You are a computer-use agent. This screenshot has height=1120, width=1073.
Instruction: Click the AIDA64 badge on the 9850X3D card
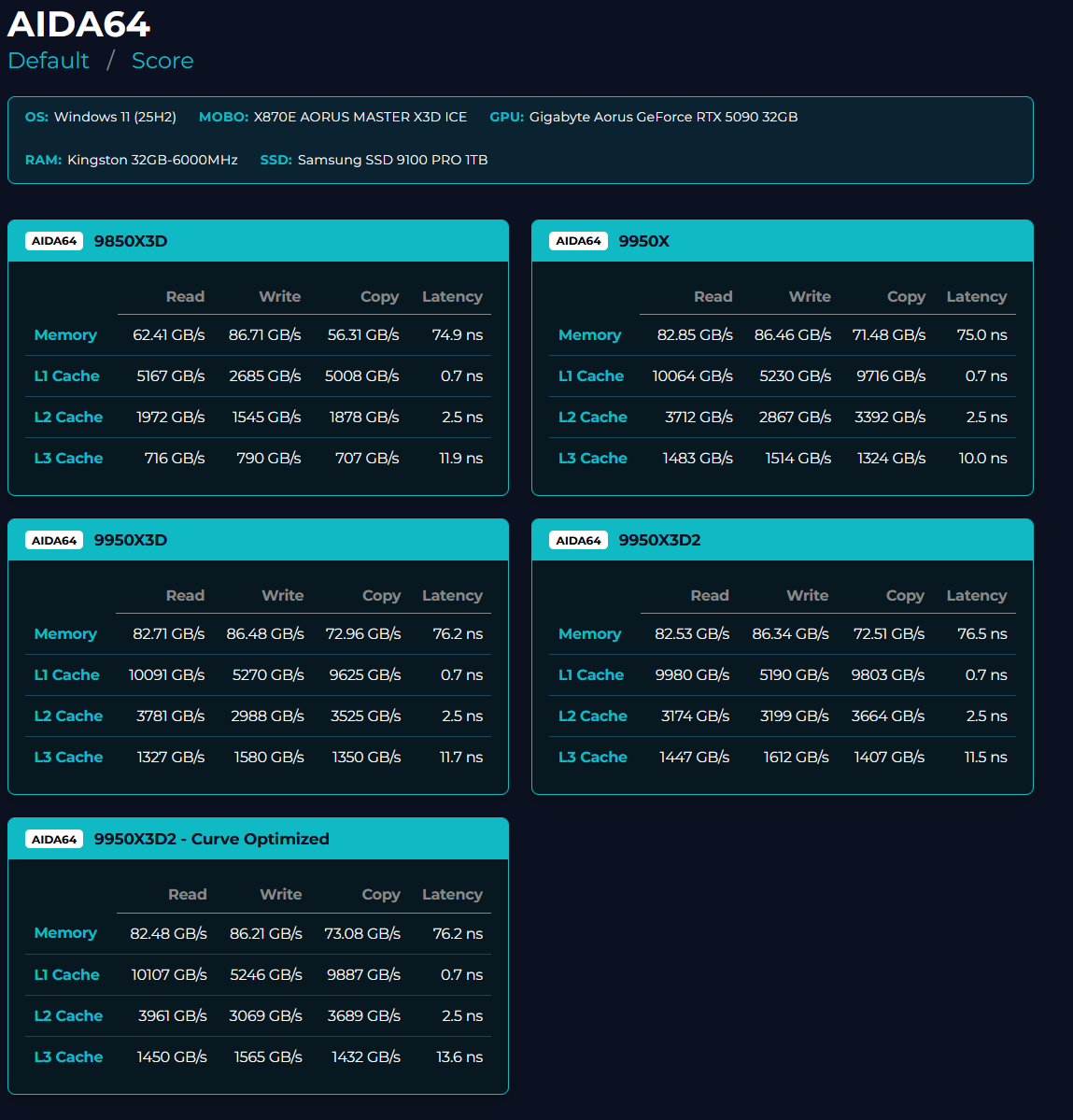(x=54, y=241)
